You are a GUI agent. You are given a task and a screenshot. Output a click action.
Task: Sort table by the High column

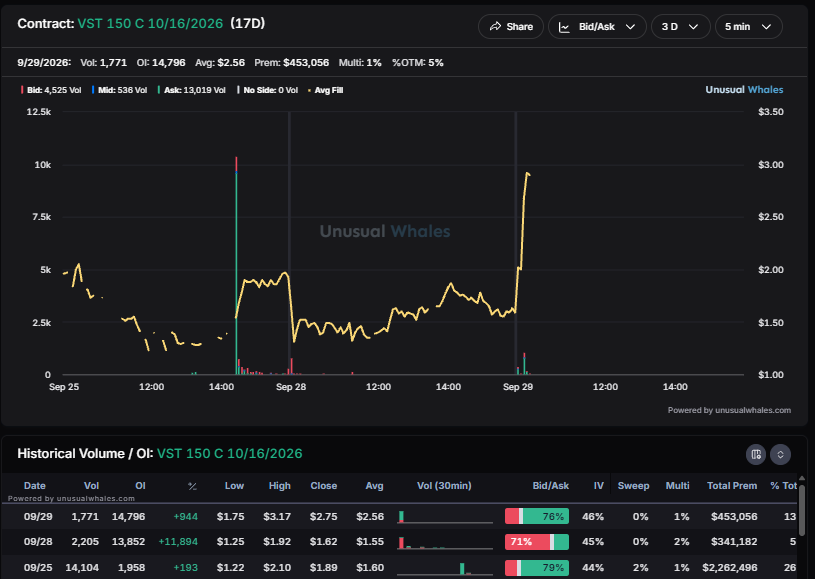(280, 485)
